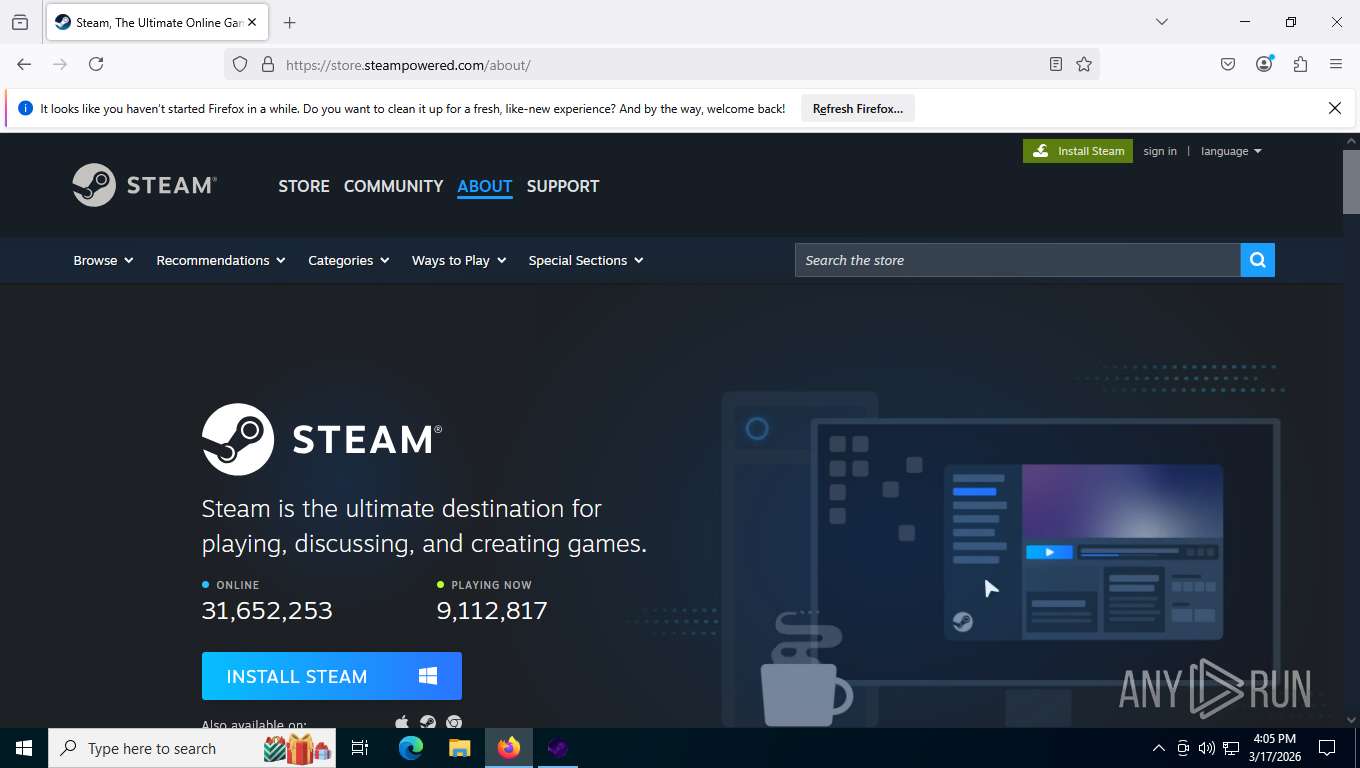Screen dimensions: 1360x768
Task: Expand the Special Sections dropdown
Action: (586, 260)
